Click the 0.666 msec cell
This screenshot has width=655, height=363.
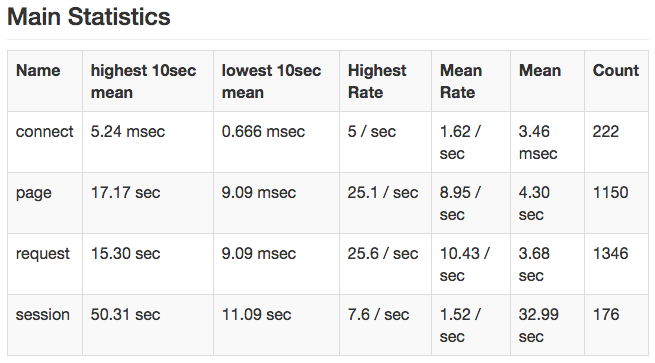coord(263,132)
